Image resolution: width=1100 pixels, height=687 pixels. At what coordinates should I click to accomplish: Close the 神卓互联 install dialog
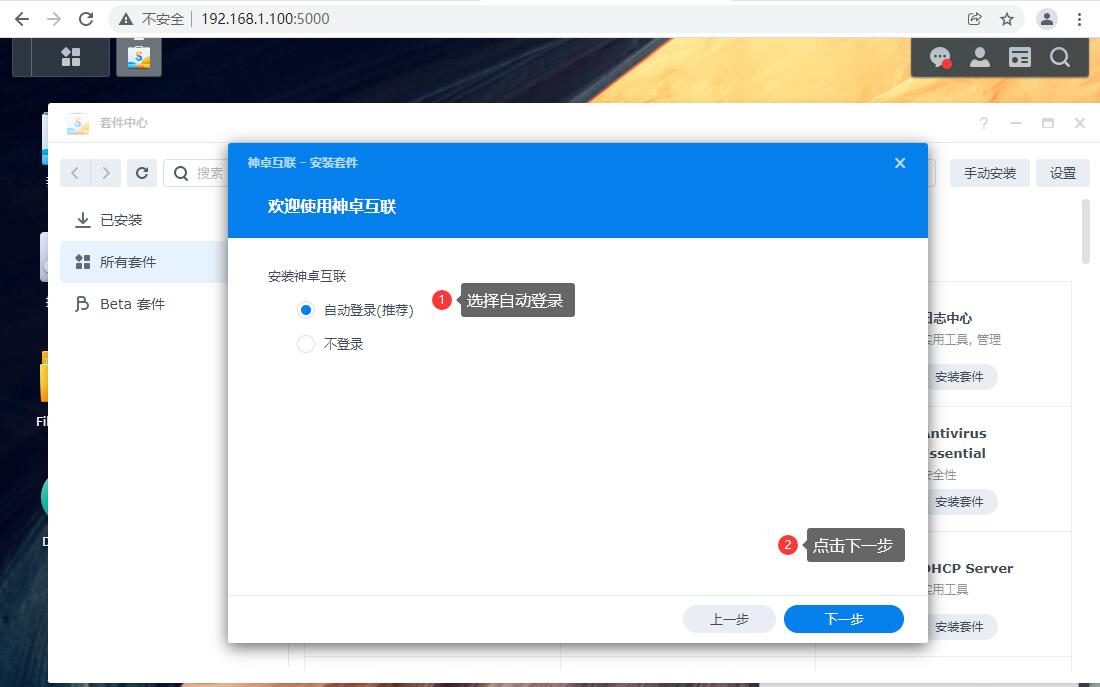click(900, 163)
